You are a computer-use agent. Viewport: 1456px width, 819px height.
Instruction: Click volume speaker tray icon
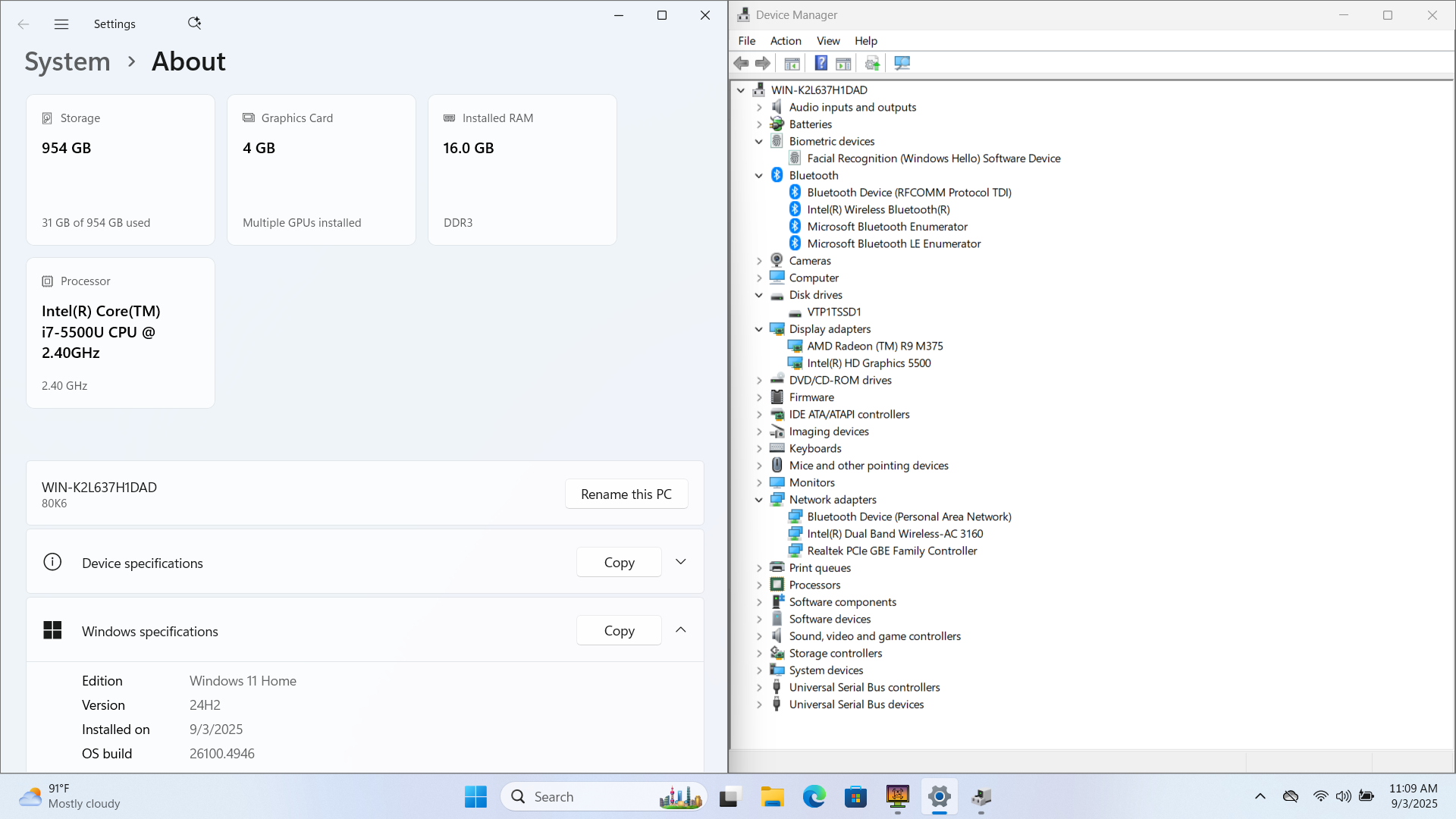(x=1343, y=796)
